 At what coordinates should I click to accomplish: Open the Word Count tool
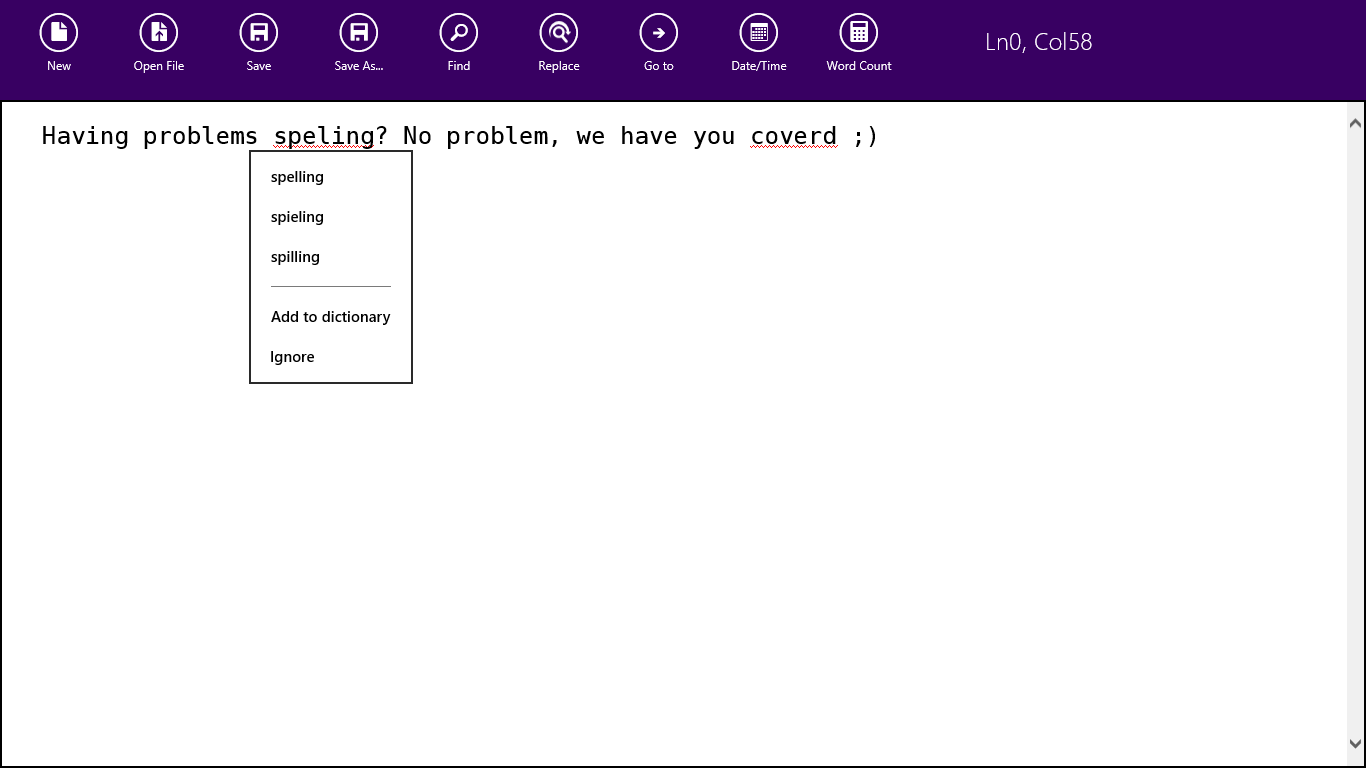[859, 33]
